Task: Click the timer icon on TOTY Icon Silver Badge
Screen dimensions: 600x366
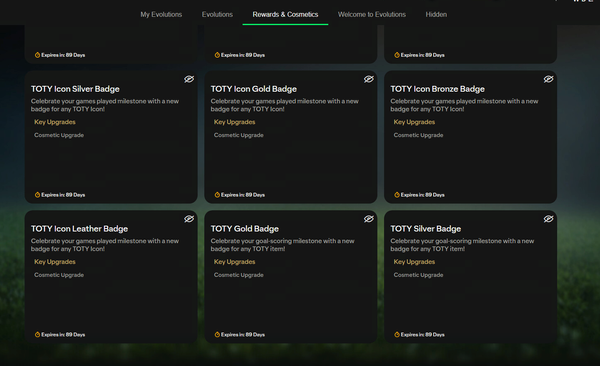Action: (37, 195)
